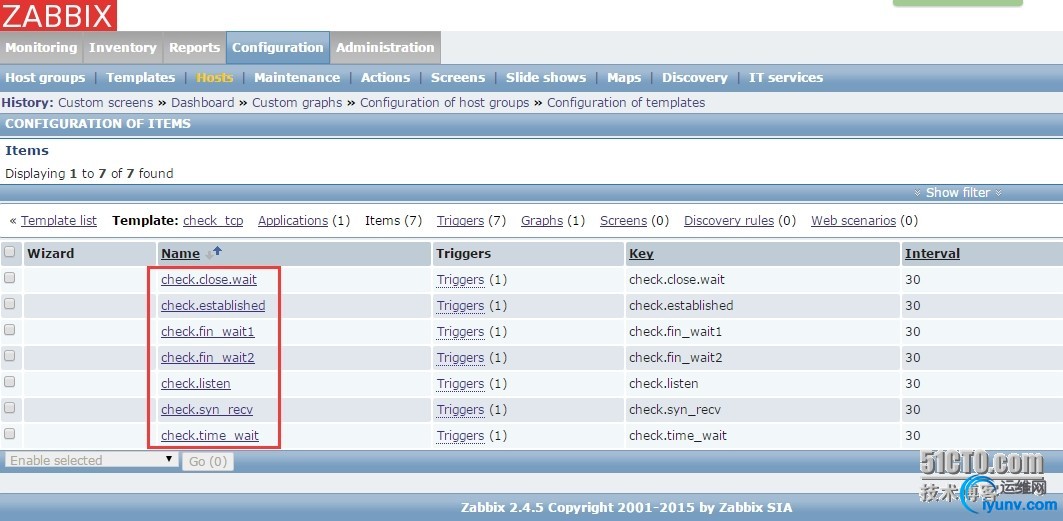Click interval value 30 in check.listen row
This screenshot has width=1063, height=521.
912,383
